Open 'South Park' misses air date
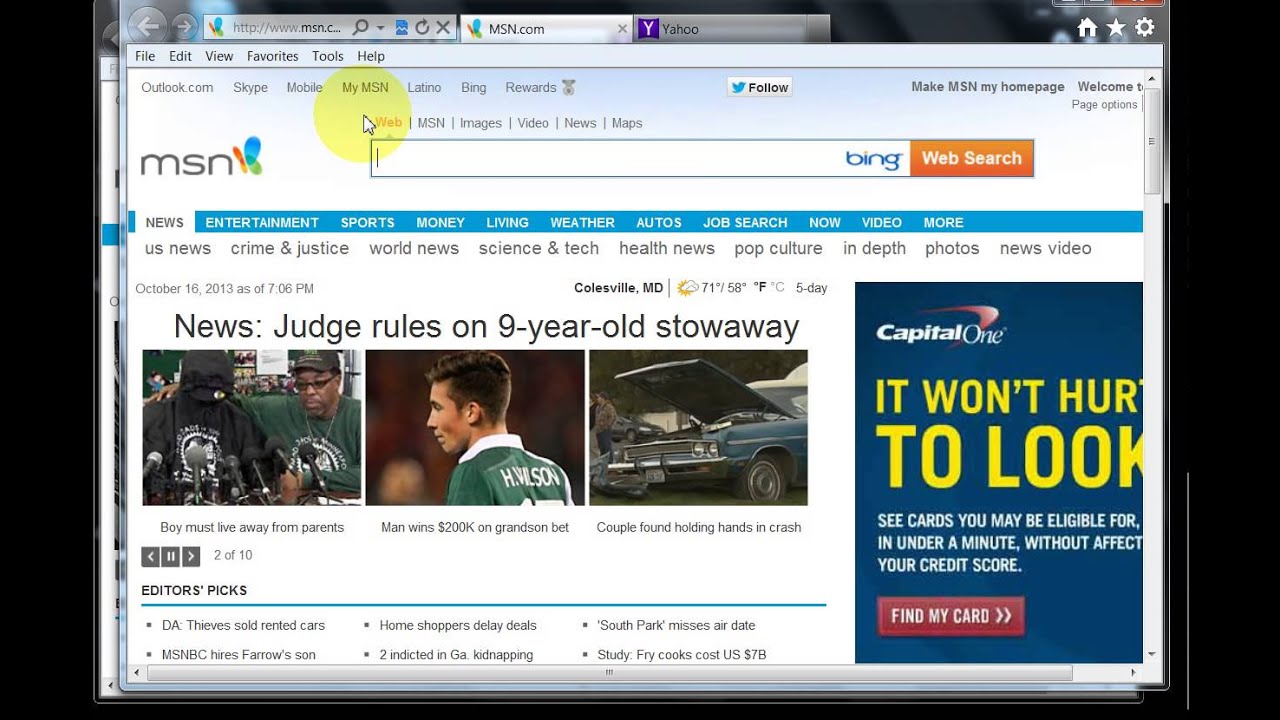1280x720 pixels. click(x=676, y=625)
